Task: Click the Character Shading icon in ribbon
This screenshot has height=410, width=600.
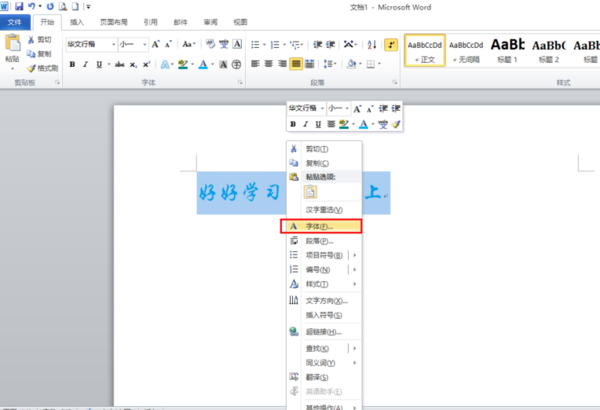Action: (x=223, y=64)
